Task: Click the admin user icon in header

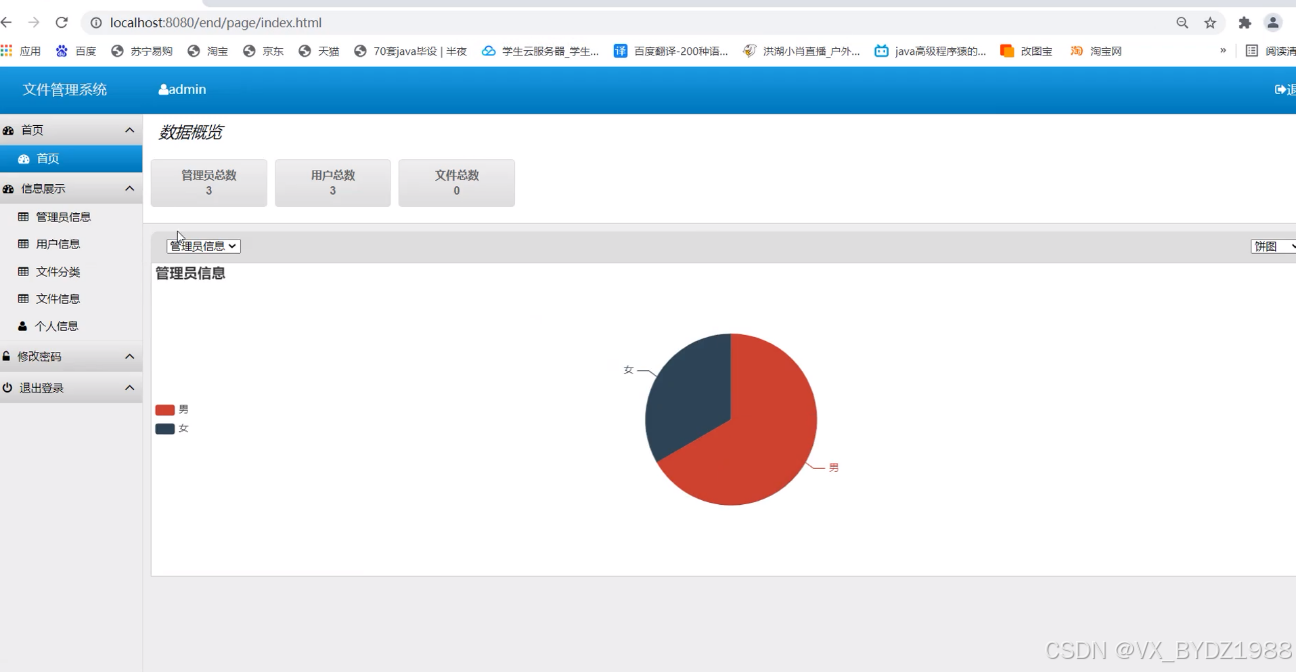Action: click(163, 90)
